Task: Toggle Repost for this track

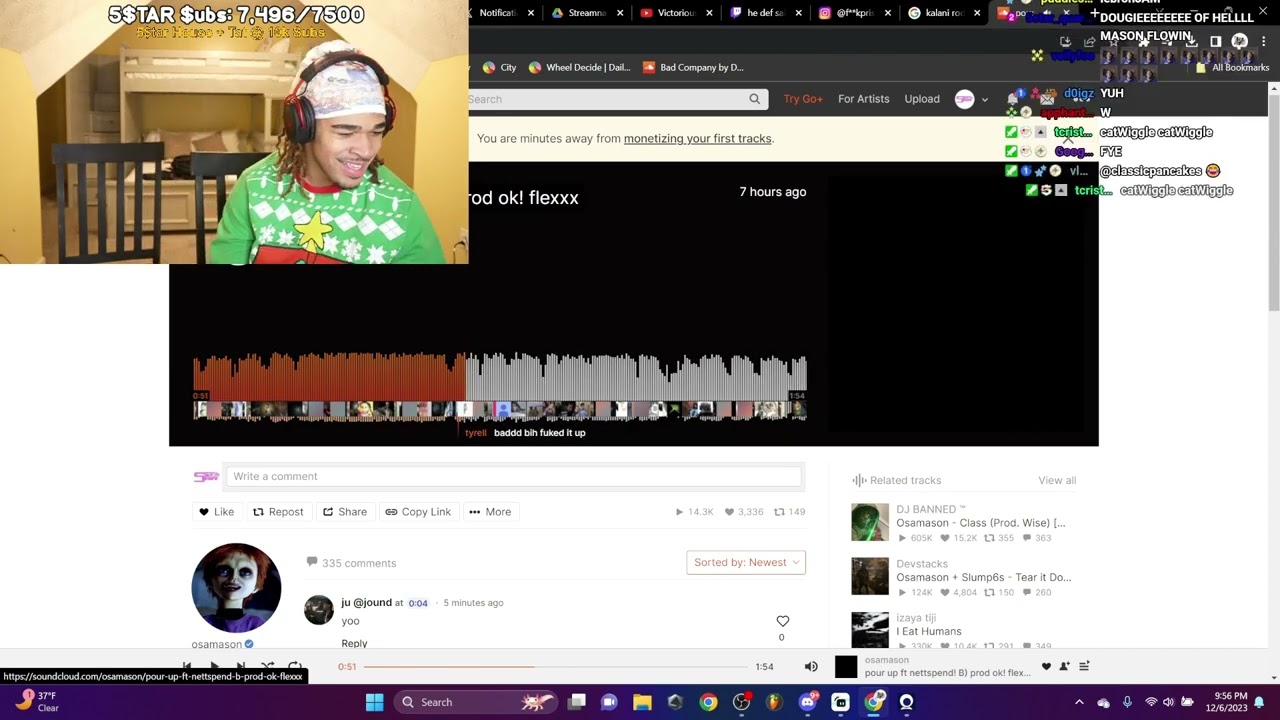Action: click(x=278, y=512)
